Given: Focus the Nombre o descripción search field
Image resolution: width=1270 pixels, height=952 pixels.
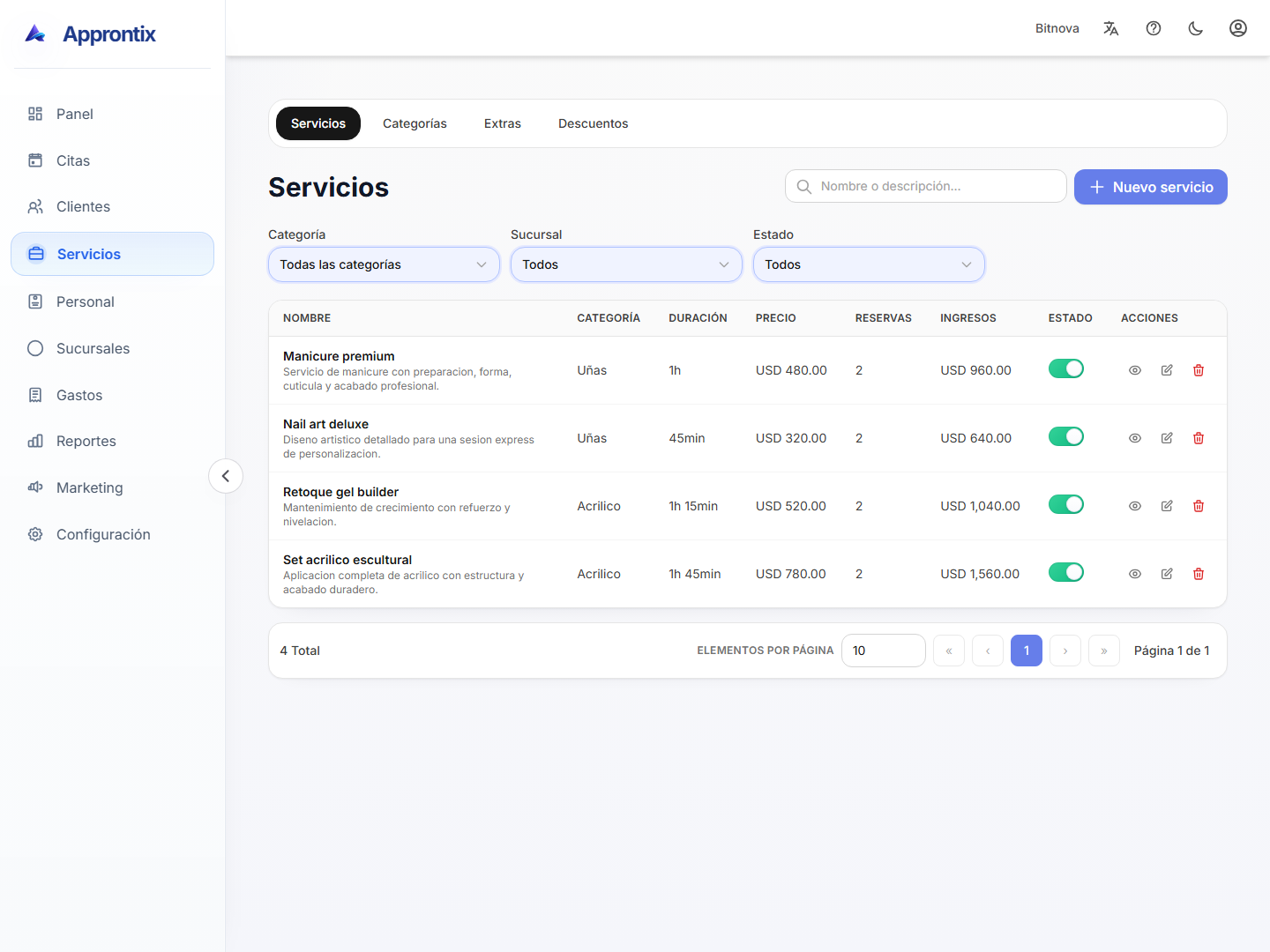Looking at the screenshot, I should click(x=926, y=186).
